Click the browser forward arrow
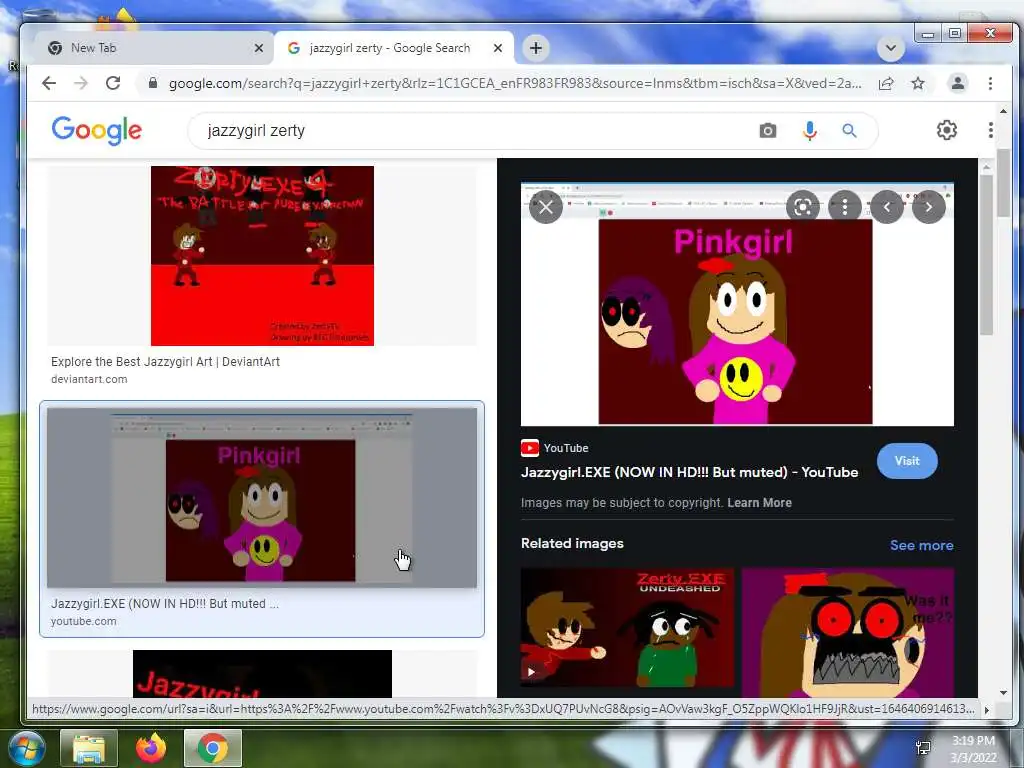Viewport: 1024px width, 768px height. [x=80, y=83]
